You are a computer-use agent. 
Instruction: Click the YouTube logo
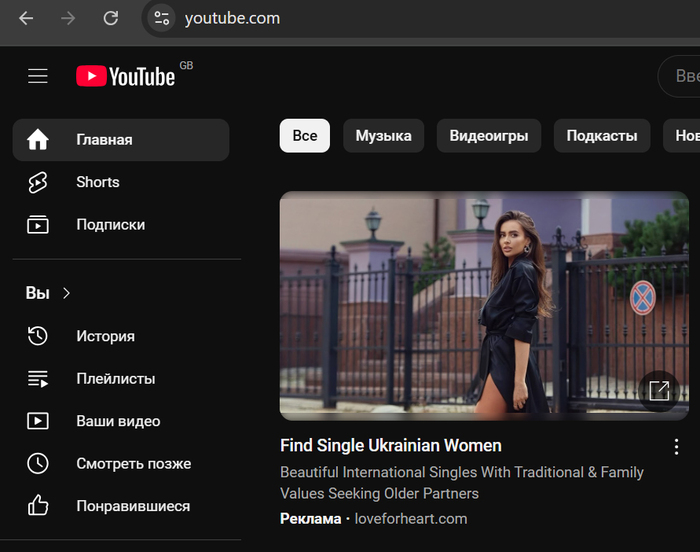click(x=126, y=76)
